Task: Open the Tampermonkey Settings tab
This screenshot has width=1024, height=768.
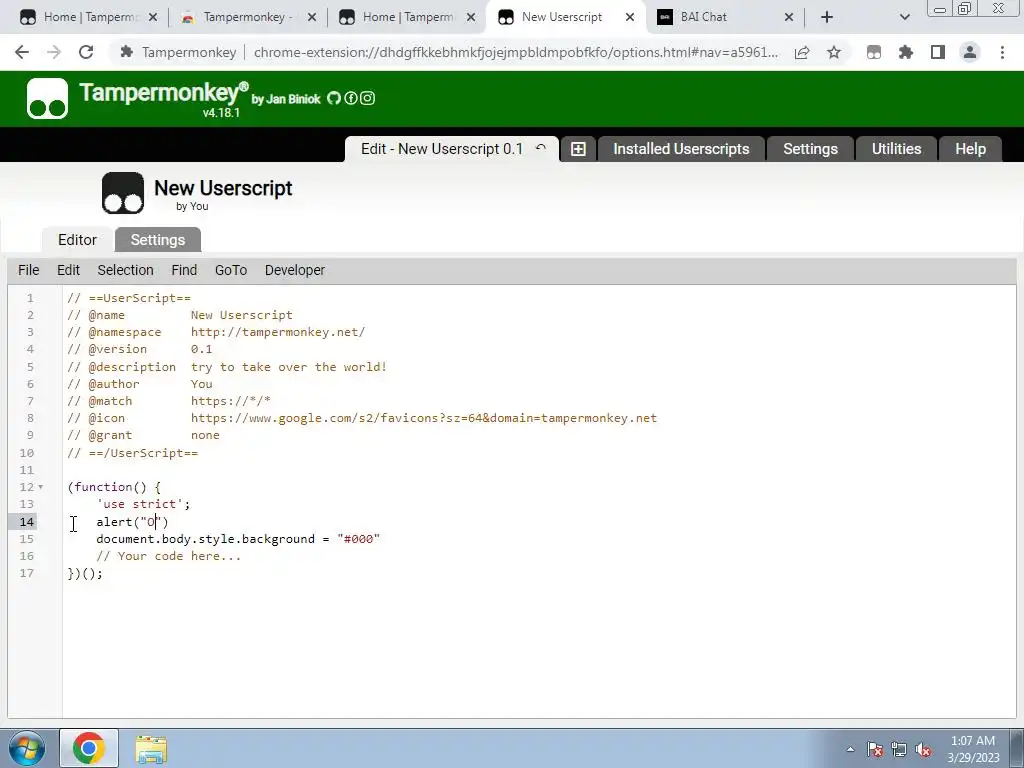Action: click(x=810, y=149)
